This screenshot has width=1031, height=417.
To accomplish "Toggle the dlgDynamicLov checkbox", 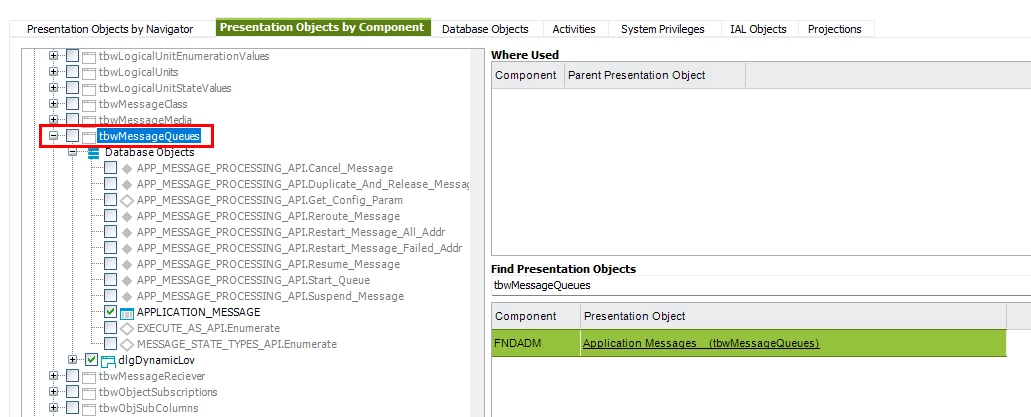I will coord(91,360).
